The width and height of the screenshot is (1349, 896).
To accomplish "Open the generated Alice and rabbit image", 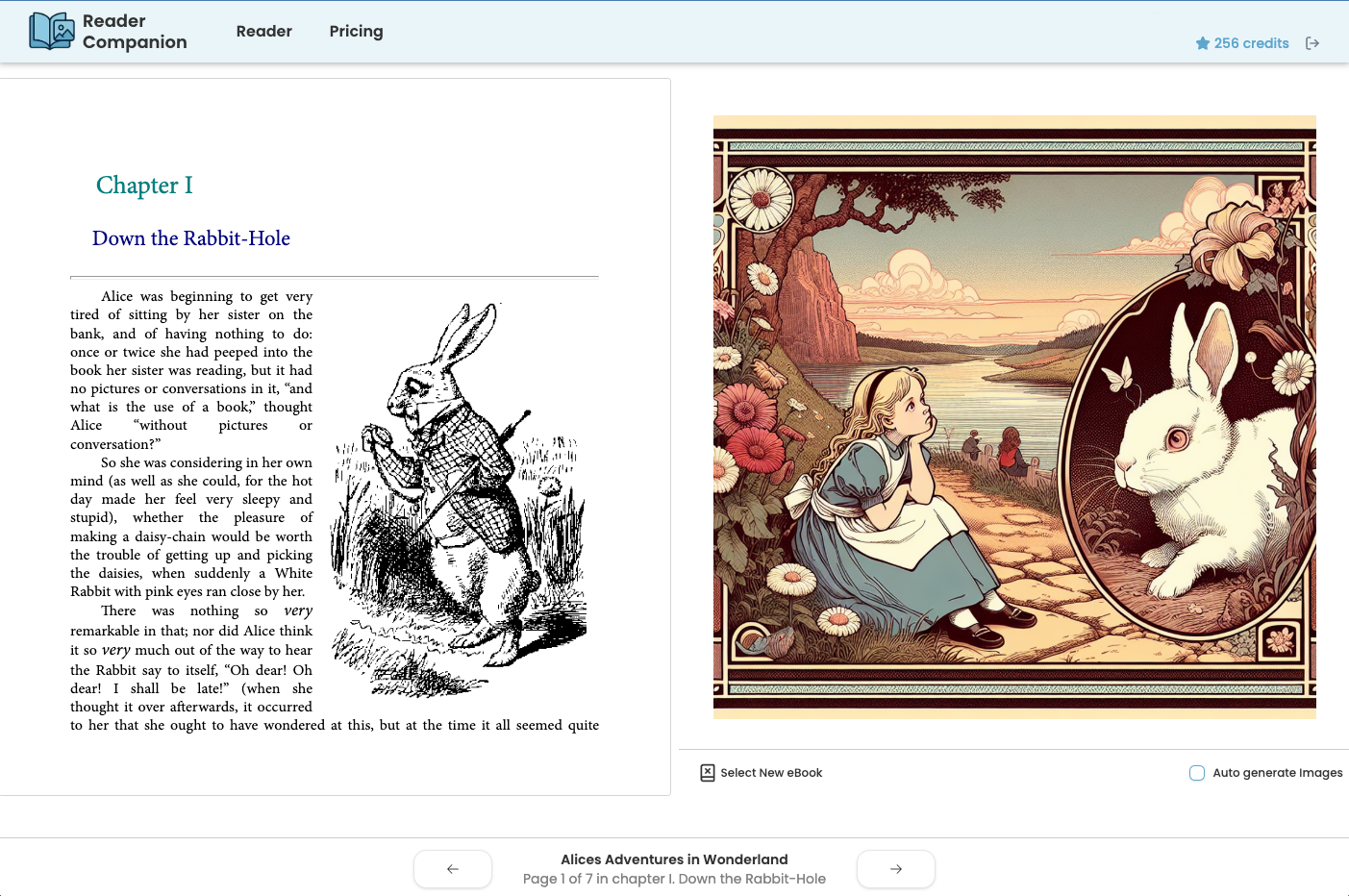I will [x=1014, y=417].
